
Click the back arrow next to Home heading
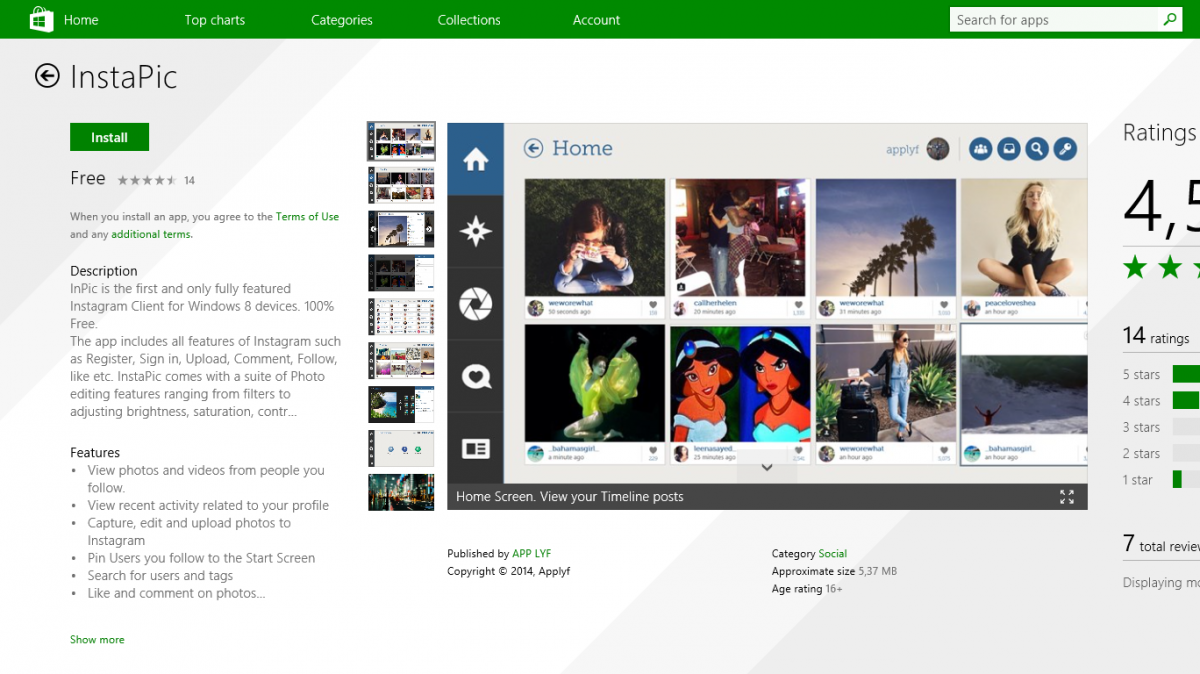tap(534, 149)
